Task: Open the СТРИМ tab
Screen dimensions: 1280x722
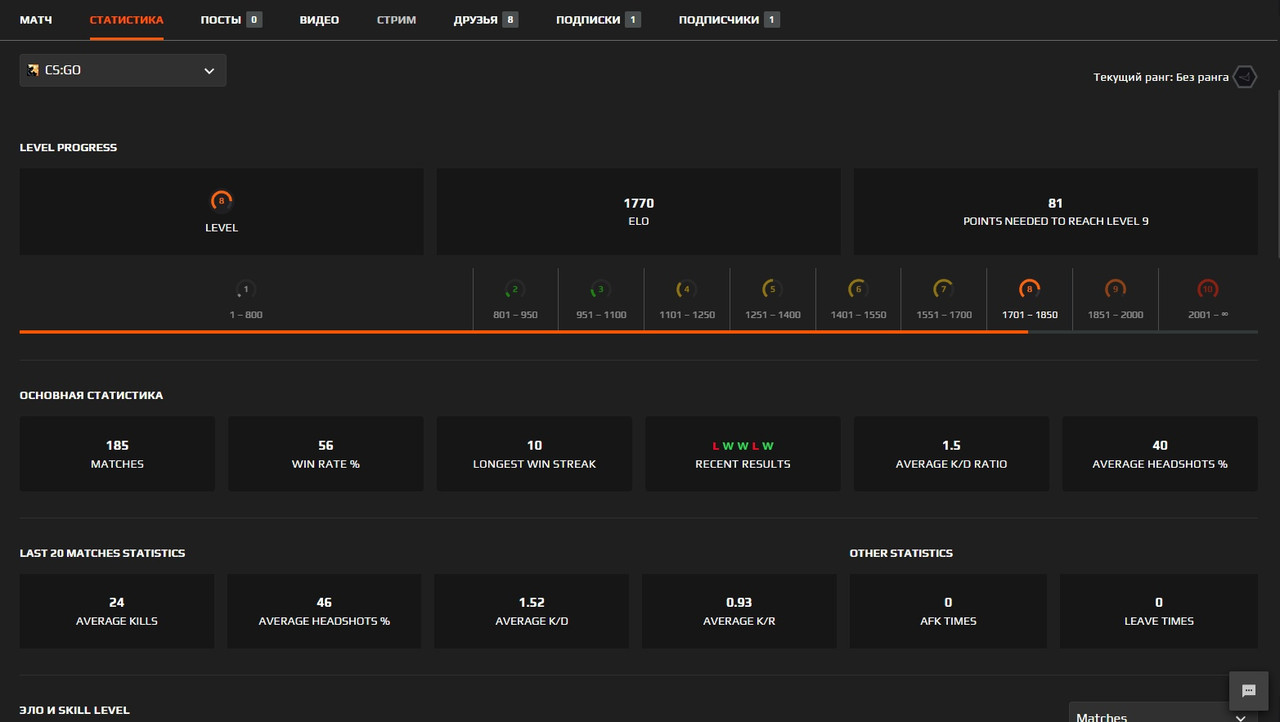Action: coord(396,18)
